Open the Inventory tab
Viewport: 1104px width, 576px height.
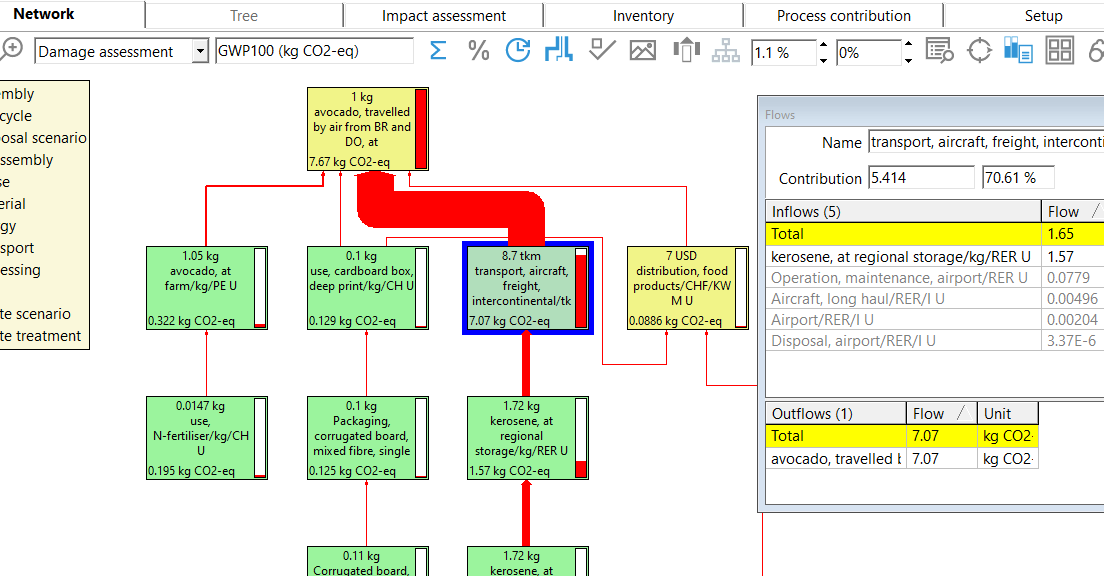[x=643, y=15]
